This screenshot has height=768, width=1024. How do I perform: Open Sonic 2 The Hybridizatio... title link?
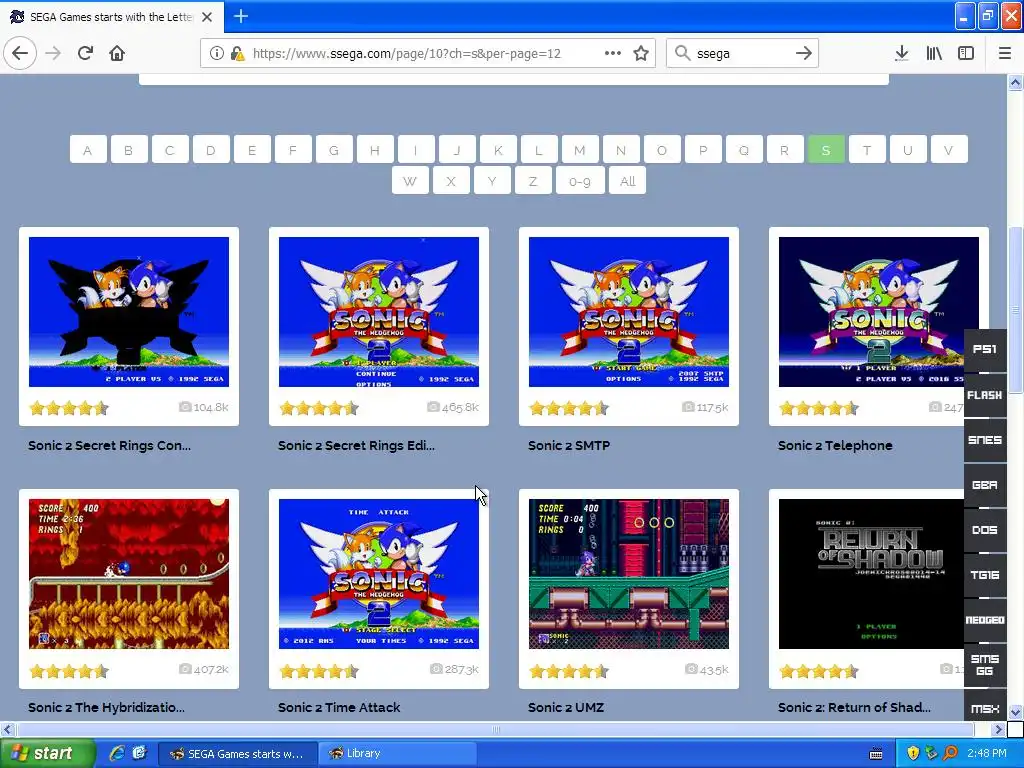pos(106,707)
